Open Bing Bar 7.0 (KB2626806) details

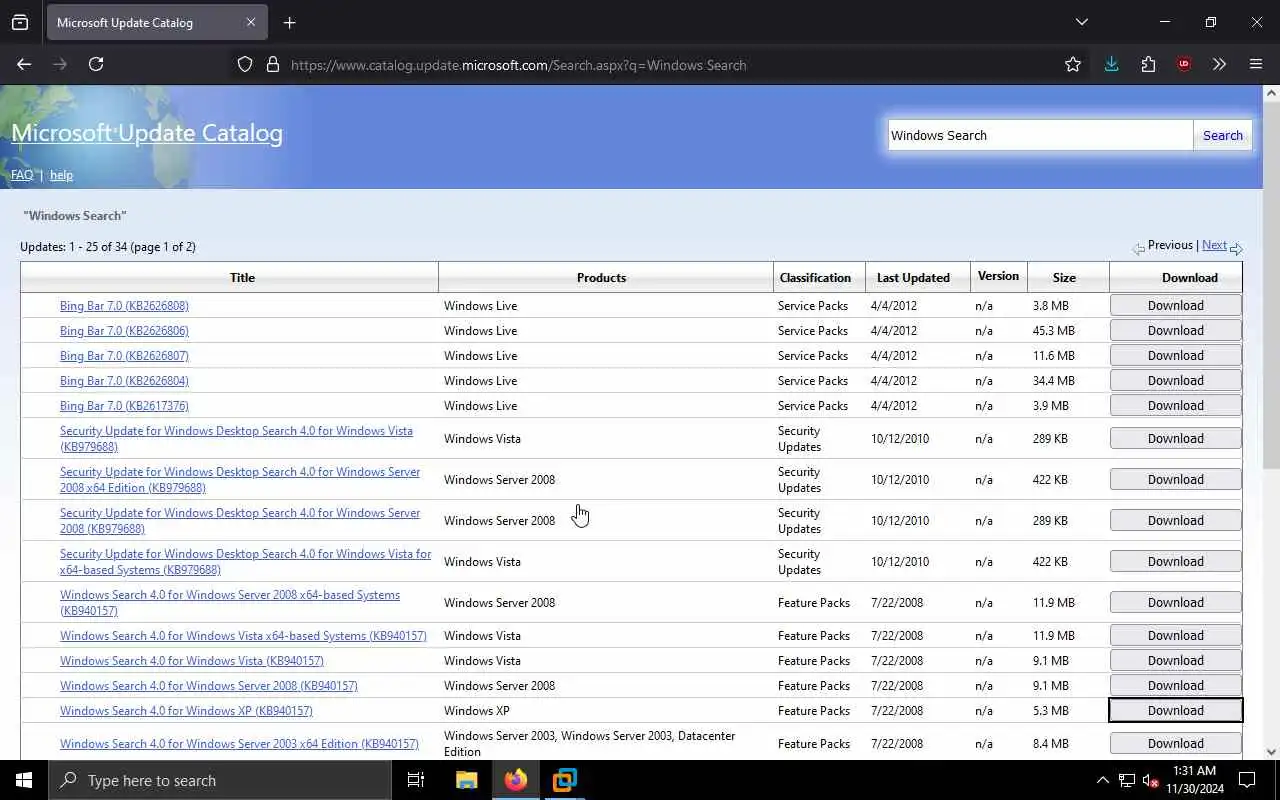[x=124, y=331]
